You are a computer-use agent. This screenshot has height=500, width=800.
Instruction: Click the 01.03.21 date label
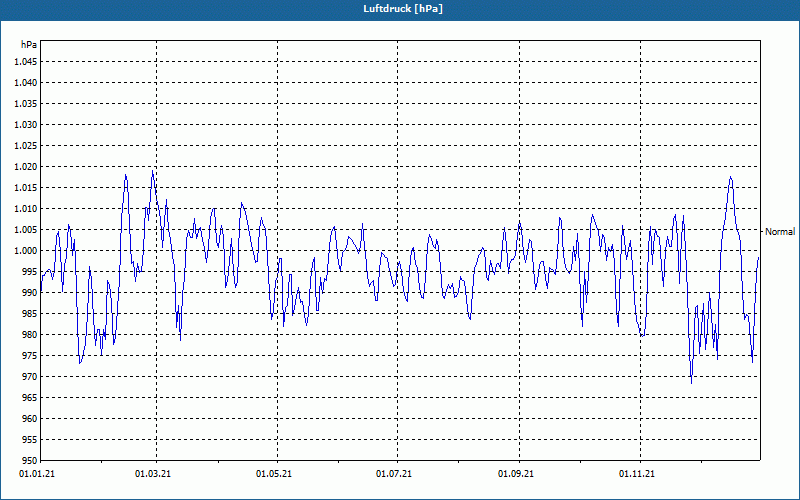point(153,474)
